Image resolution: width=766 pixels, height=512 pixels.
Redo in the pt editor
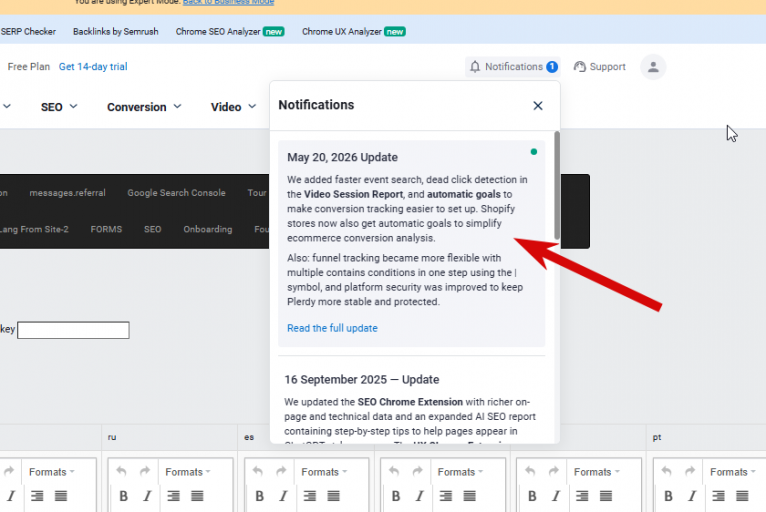pyautogui.click(x=690, y=471)
